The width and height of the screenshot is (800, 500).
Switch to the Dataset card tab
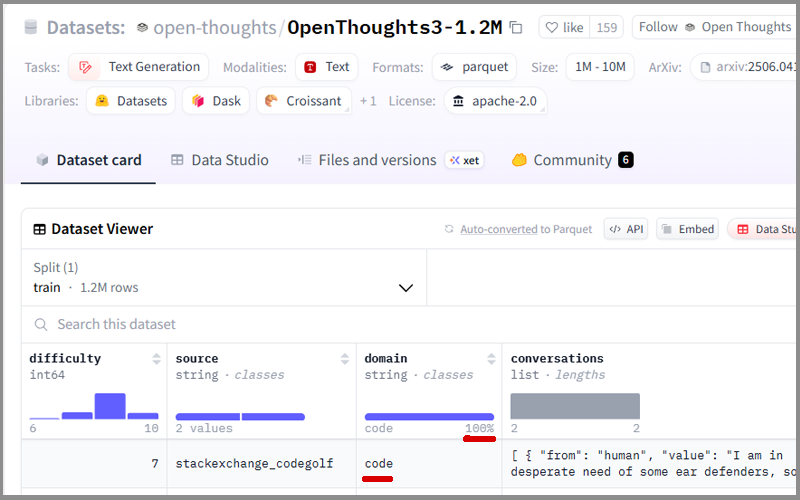point(88,160)
